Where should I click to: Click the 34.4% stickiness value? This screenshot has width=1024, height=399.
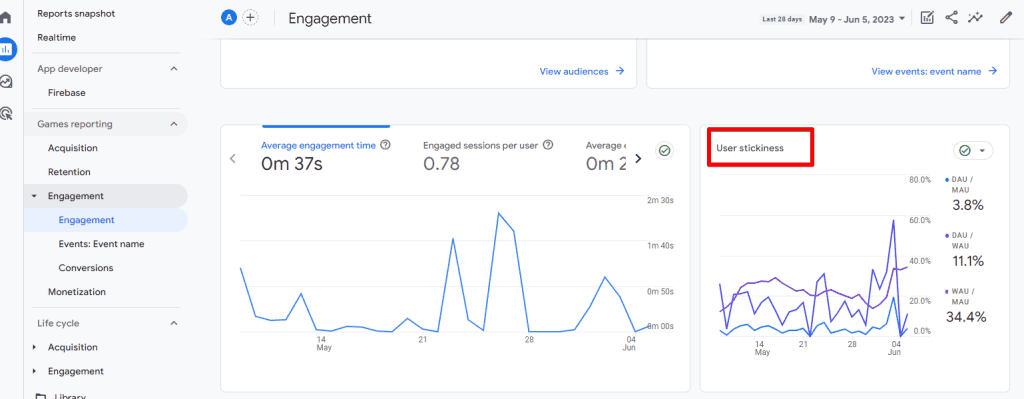(966, 317)
